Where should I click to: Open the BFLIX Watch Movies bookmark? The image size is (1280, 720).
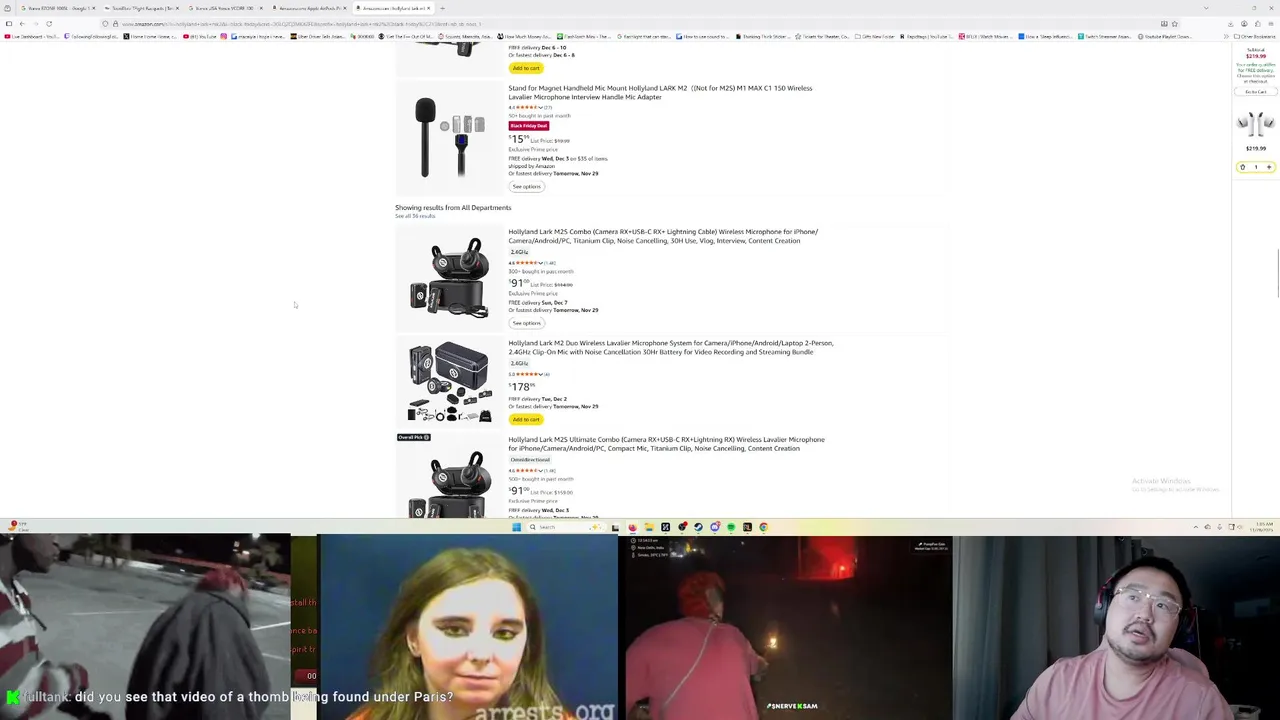[x=984, y=37]
